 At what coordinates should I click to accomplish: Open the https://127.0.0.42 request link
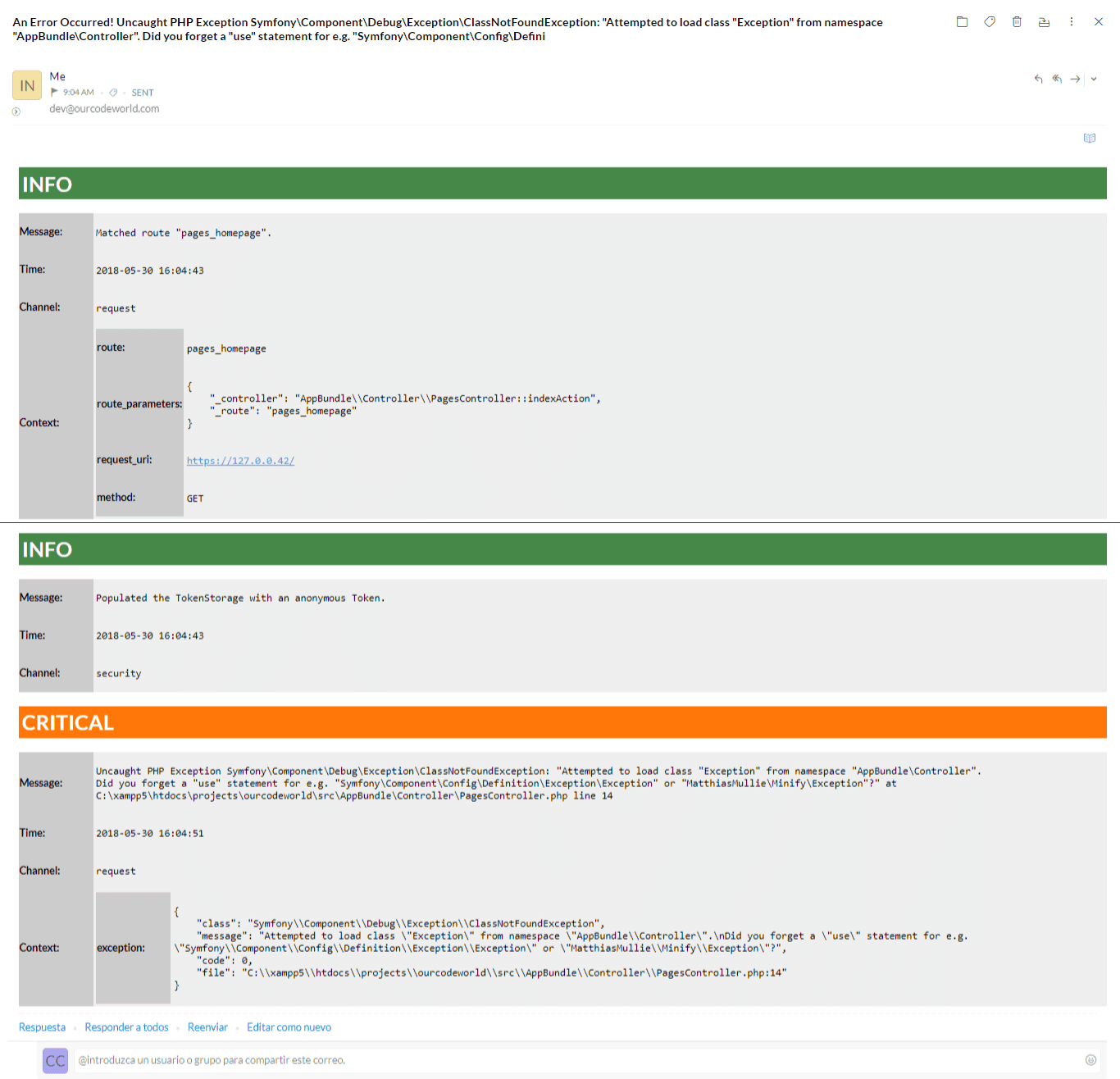coord(240,460)
